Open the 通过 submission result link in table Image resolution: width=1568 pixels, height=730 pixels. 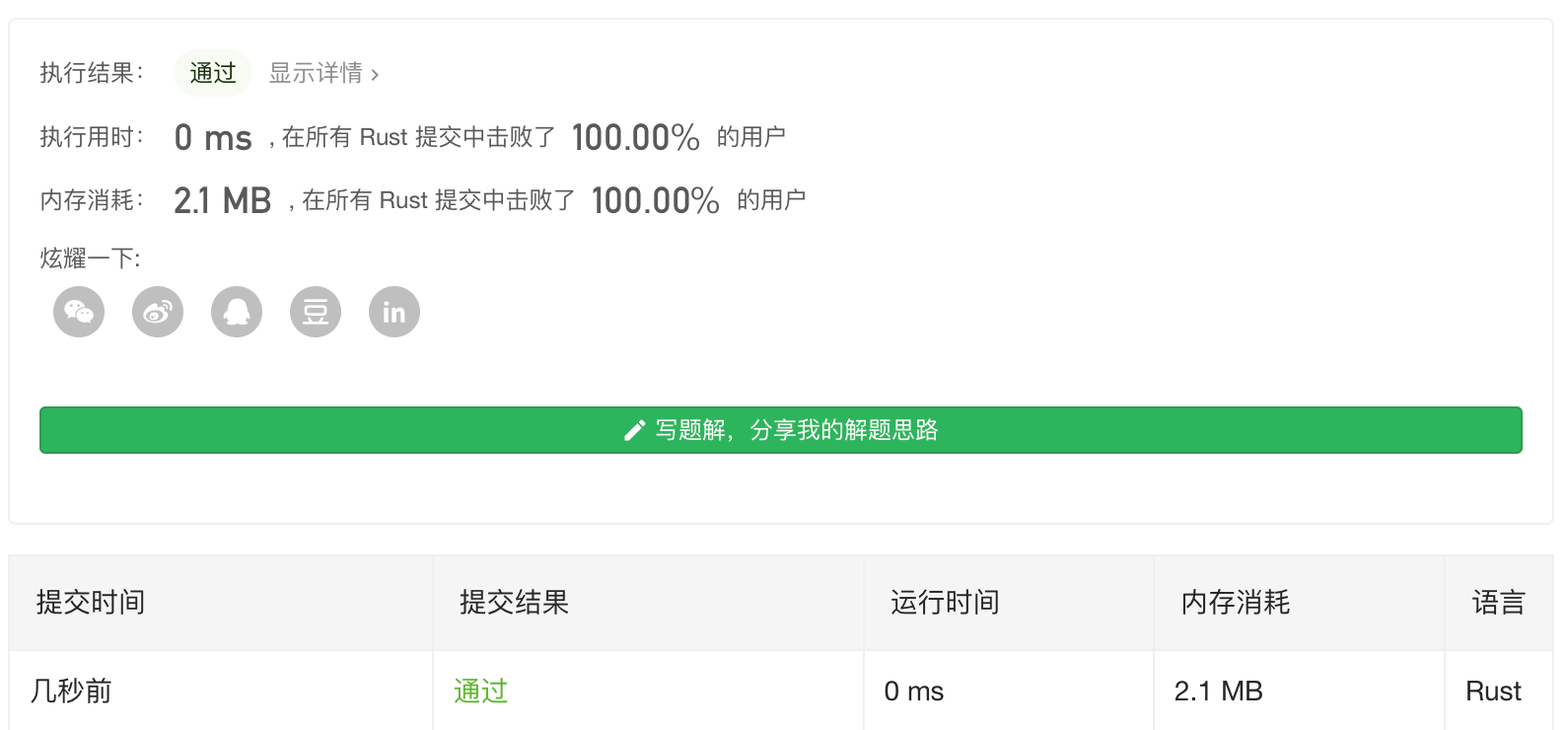[x=480, y=691]
